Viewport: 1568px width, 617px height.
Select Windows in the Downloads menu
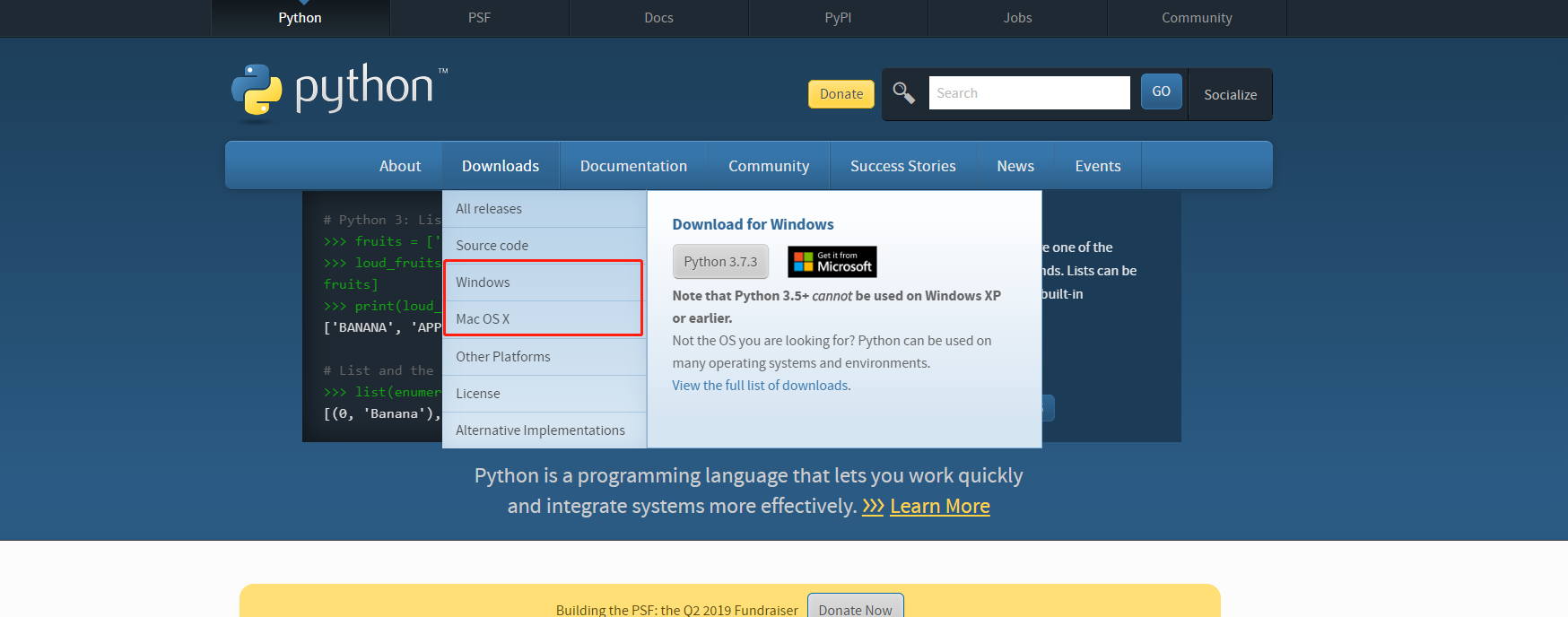[x=544, y=282]
